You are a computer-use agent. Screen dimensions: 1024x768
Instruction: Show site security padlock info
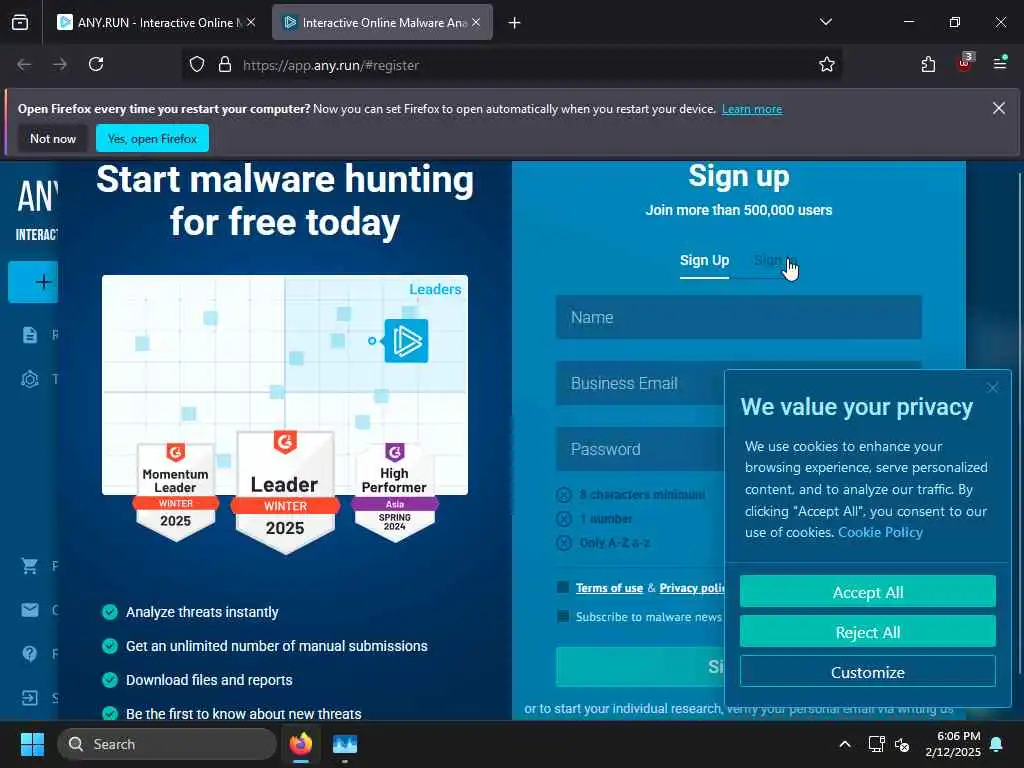click(x=225, y=65)
